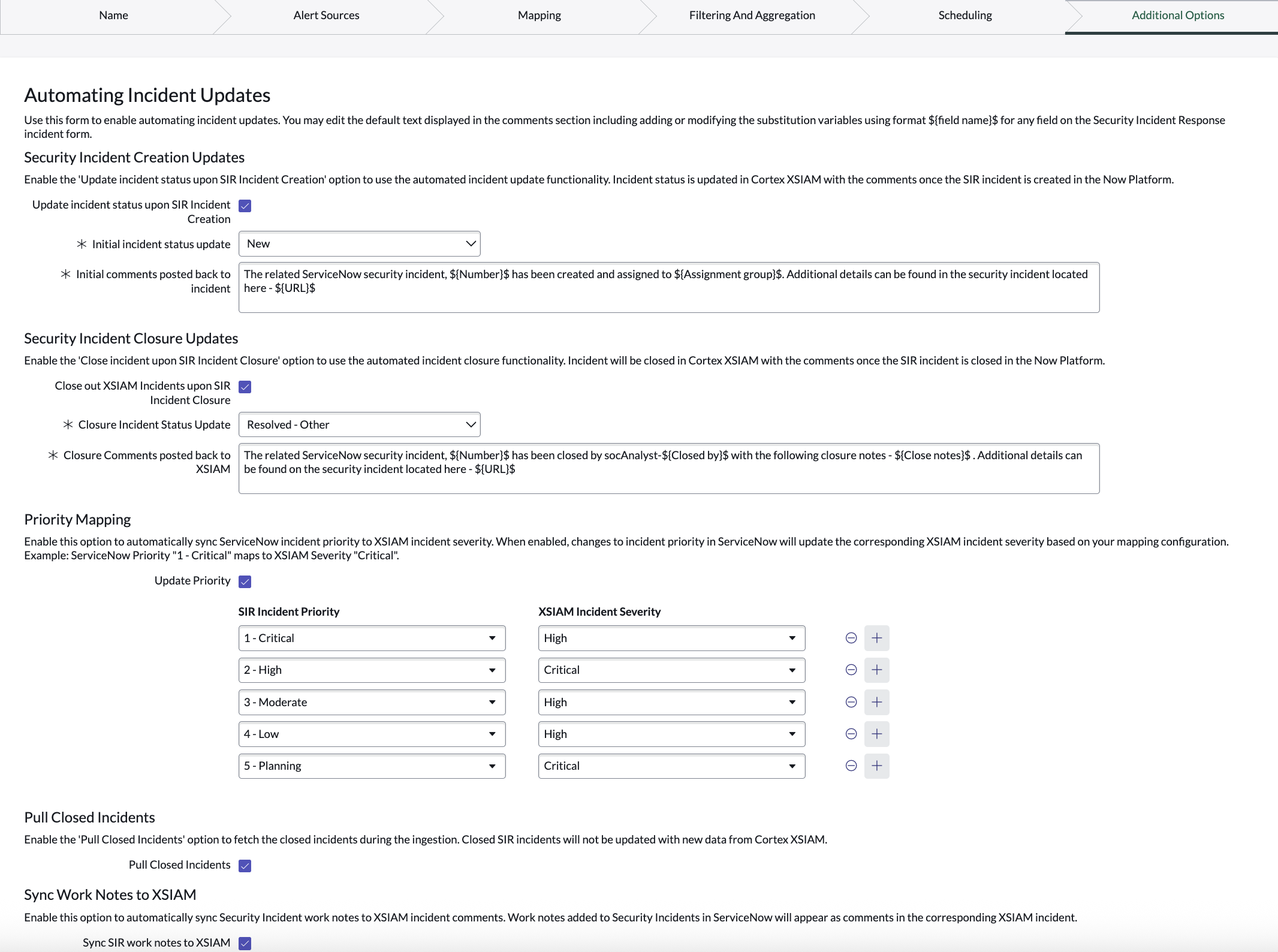Click the Priority Mapping section heading
Viewport: 1278px width, 952px height.
77,519
